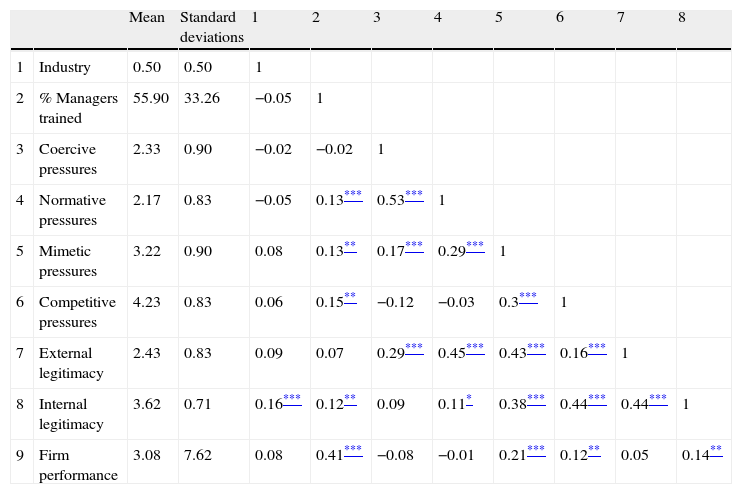Open the *** footnote after 0.21

(536, 450)
